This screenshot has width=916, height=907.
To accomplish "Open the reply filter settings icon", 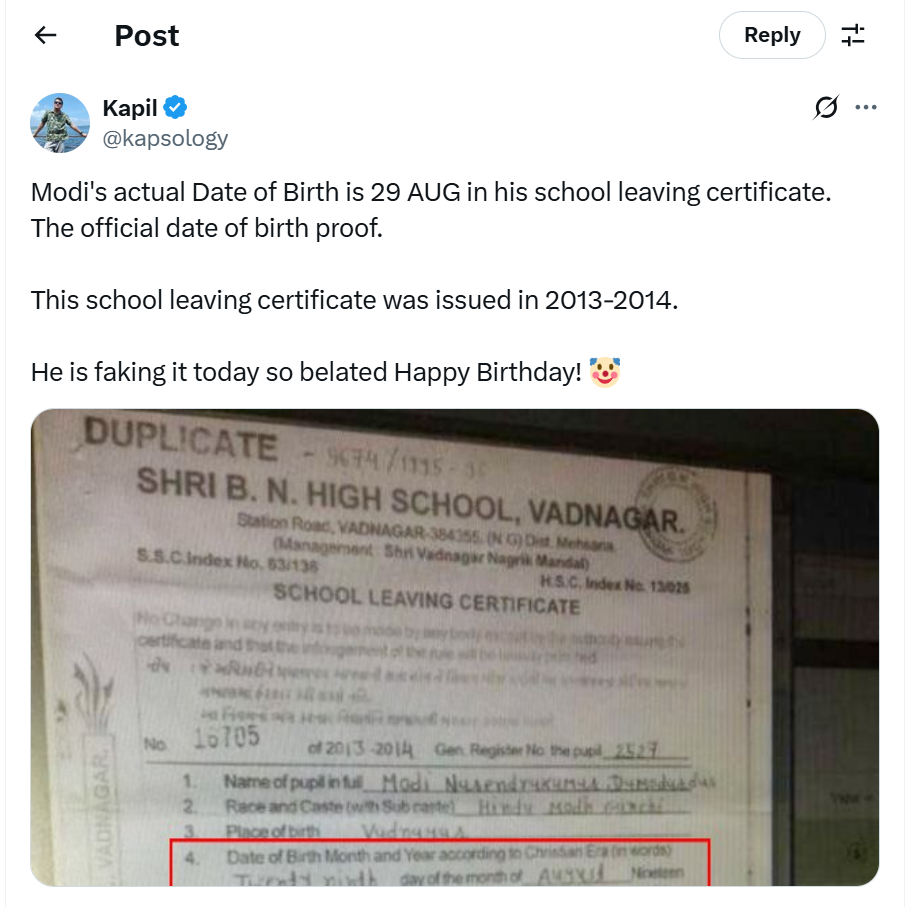I will (x=853, y=35).
